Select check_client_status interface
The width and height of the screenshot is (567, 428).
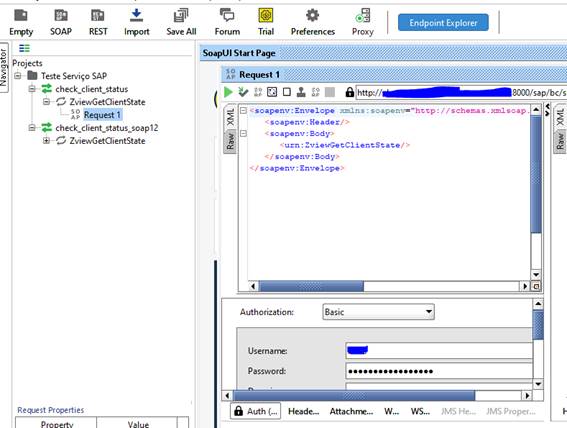point(92,89)
